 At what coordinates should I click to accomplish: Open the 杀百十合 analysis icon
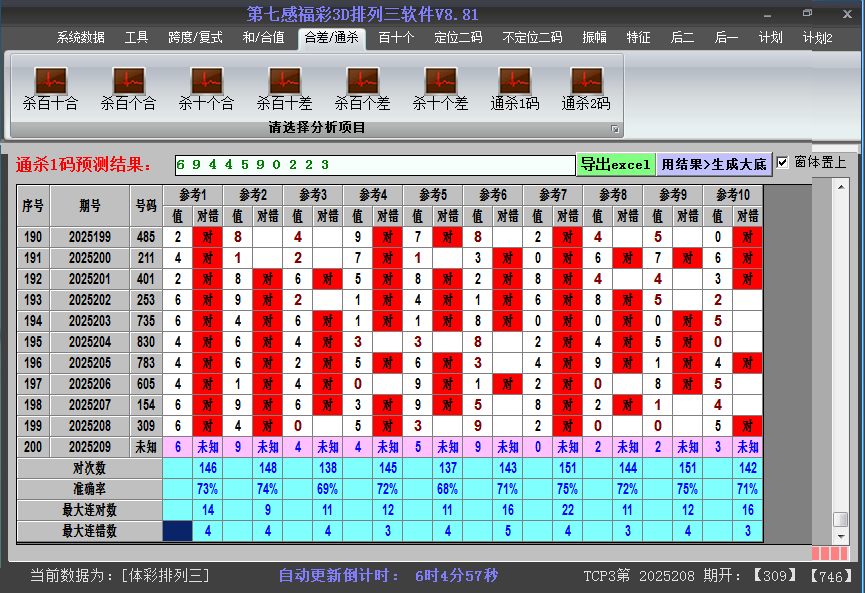tap(51, 88)
